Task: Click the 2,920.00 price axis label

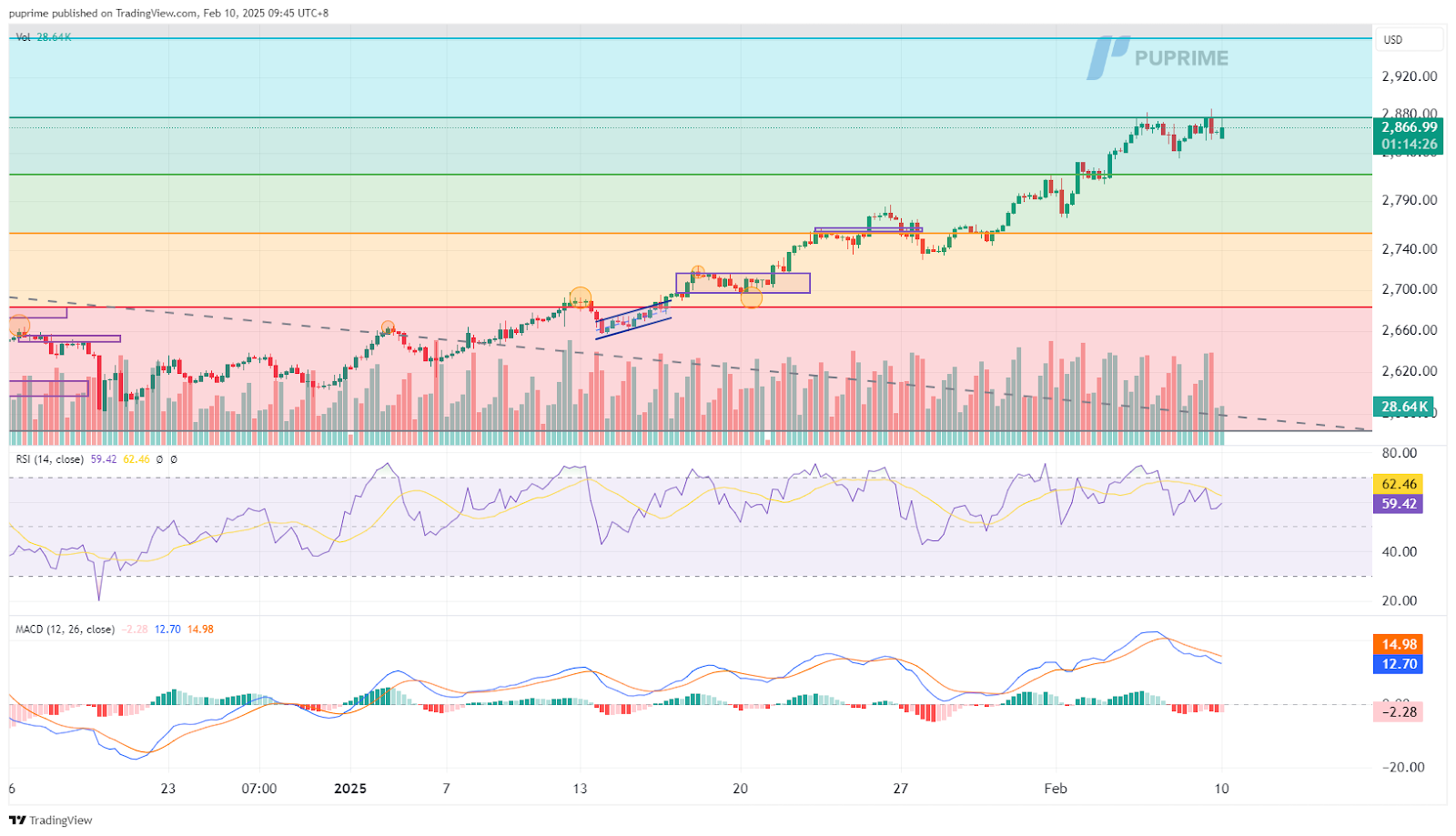Action: pyautogui.click(x=1410, y=76)
